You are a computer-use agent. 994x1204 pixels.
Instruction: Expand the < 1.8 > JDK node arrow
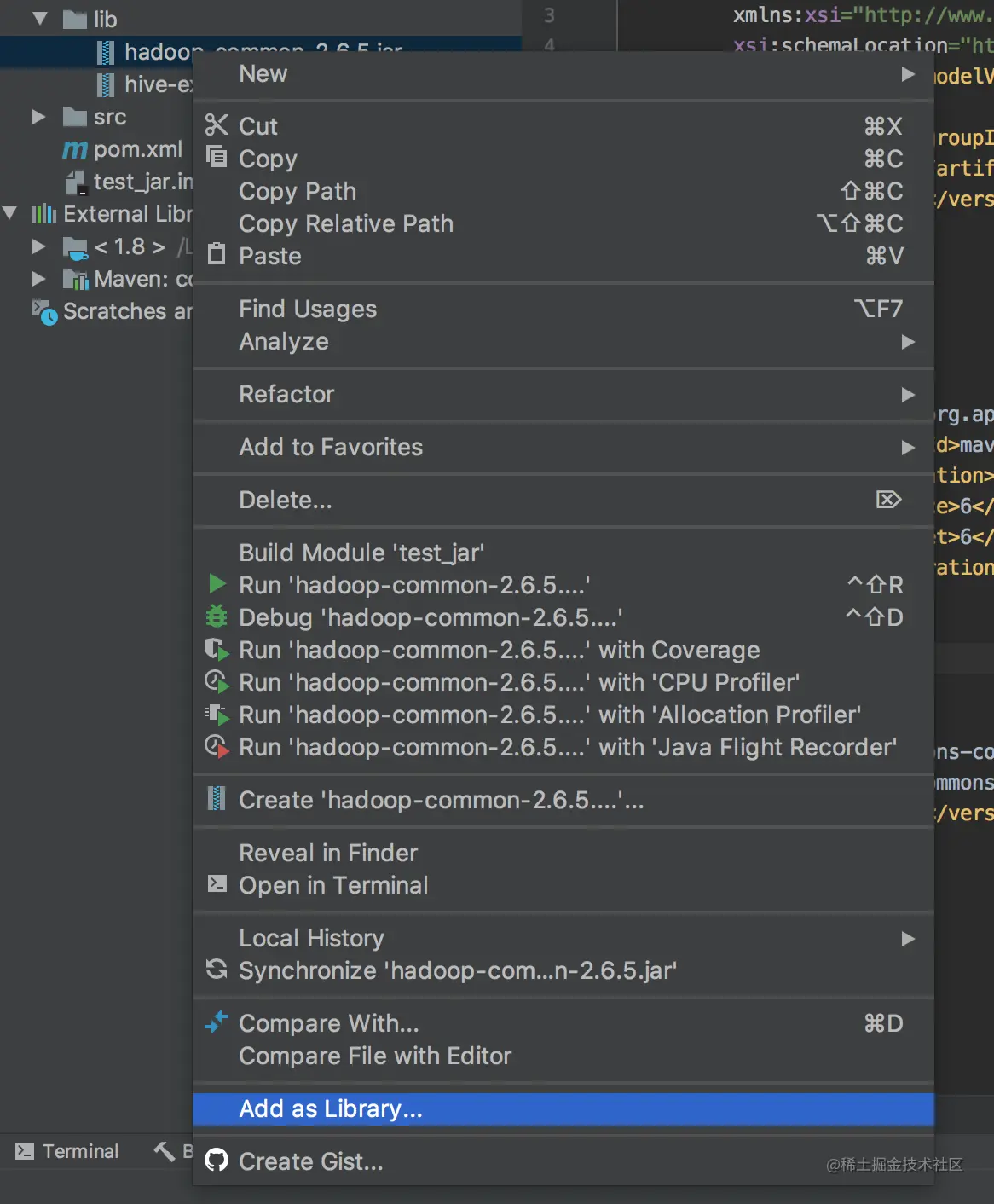(x=38, y=246)
